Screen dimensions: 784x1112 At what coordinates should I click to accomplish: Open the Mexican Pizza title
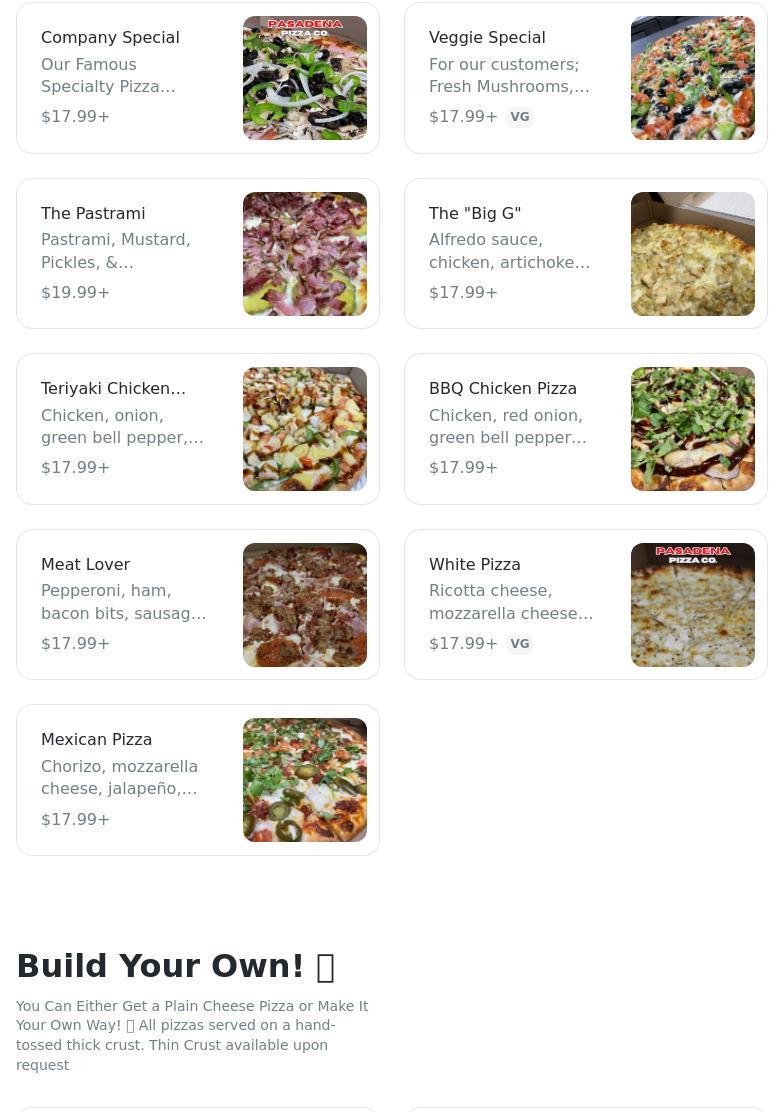(x=96, y=739)
